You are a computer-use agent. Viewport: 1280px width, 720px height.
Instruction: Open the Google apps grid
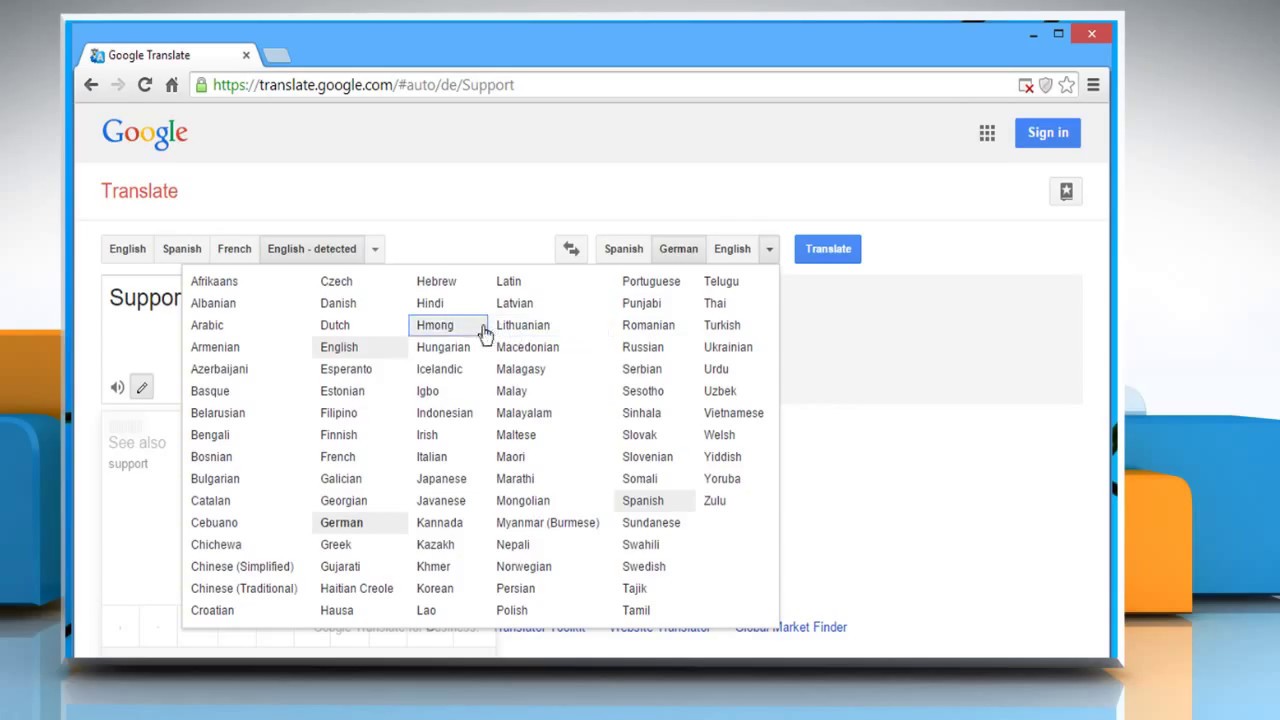(x=987, y=133)
